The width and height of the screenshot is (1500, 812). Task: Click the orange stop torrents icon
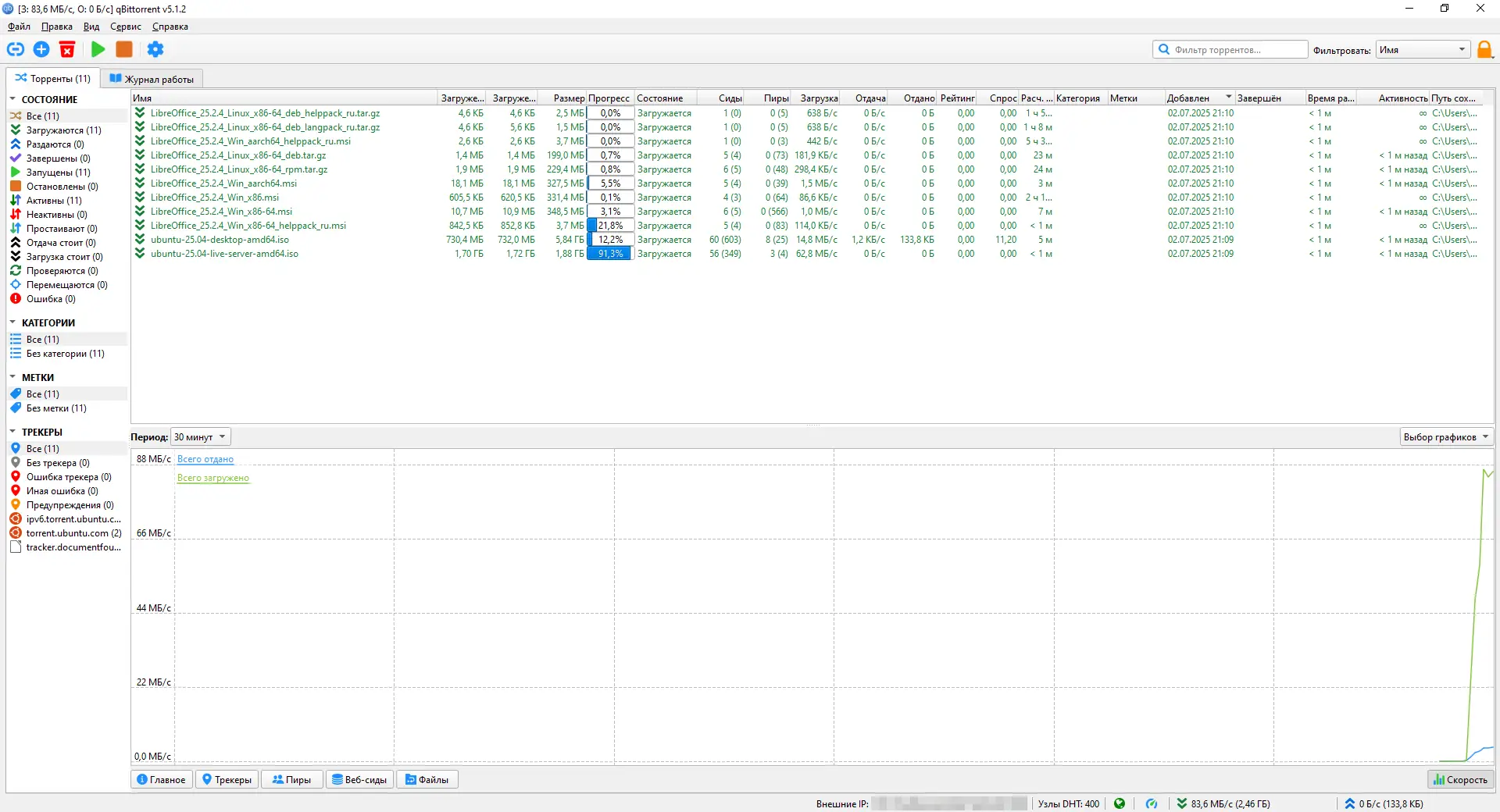tap(123, 49)
